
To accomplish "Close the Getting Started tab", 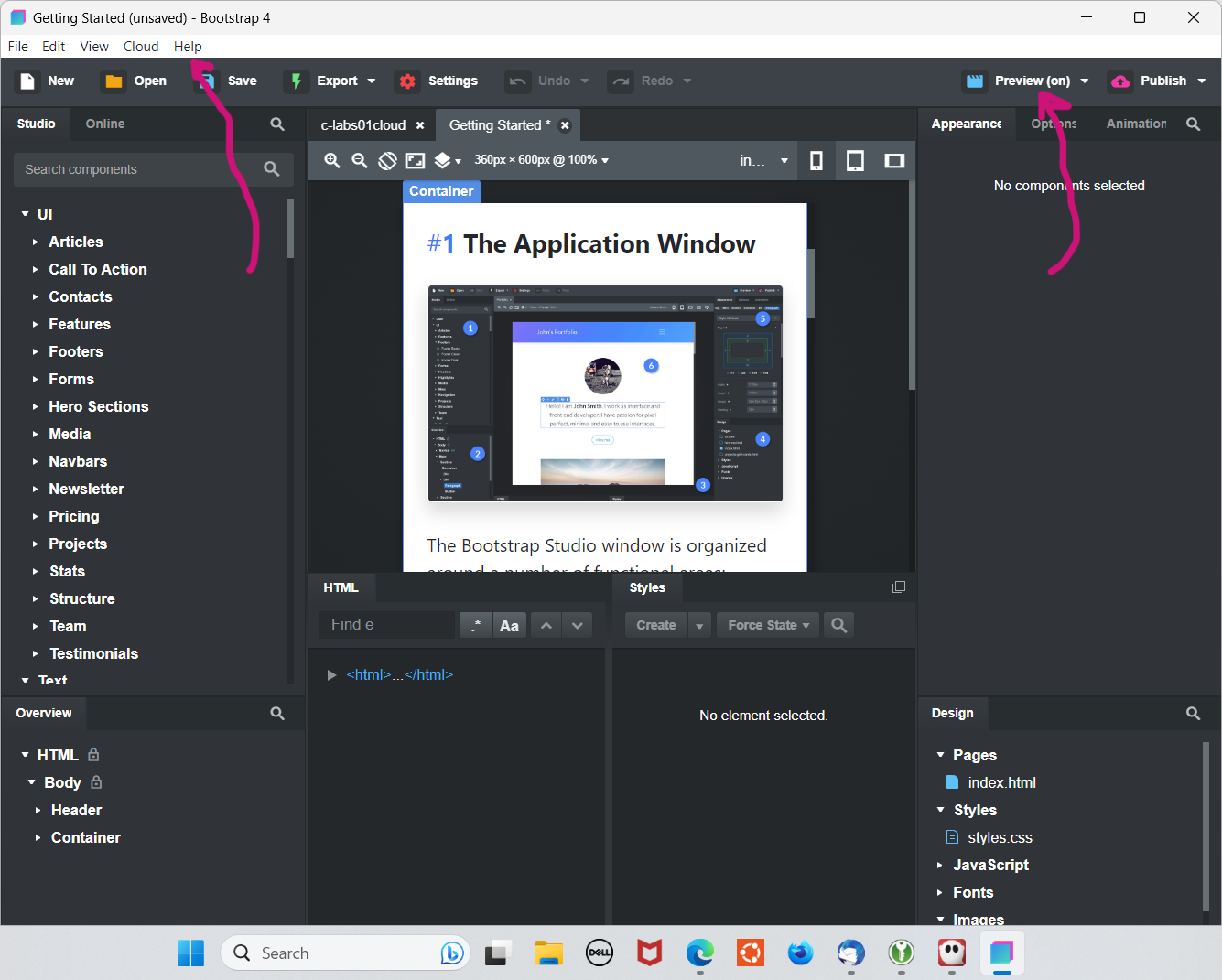I will tap(565, 125).
